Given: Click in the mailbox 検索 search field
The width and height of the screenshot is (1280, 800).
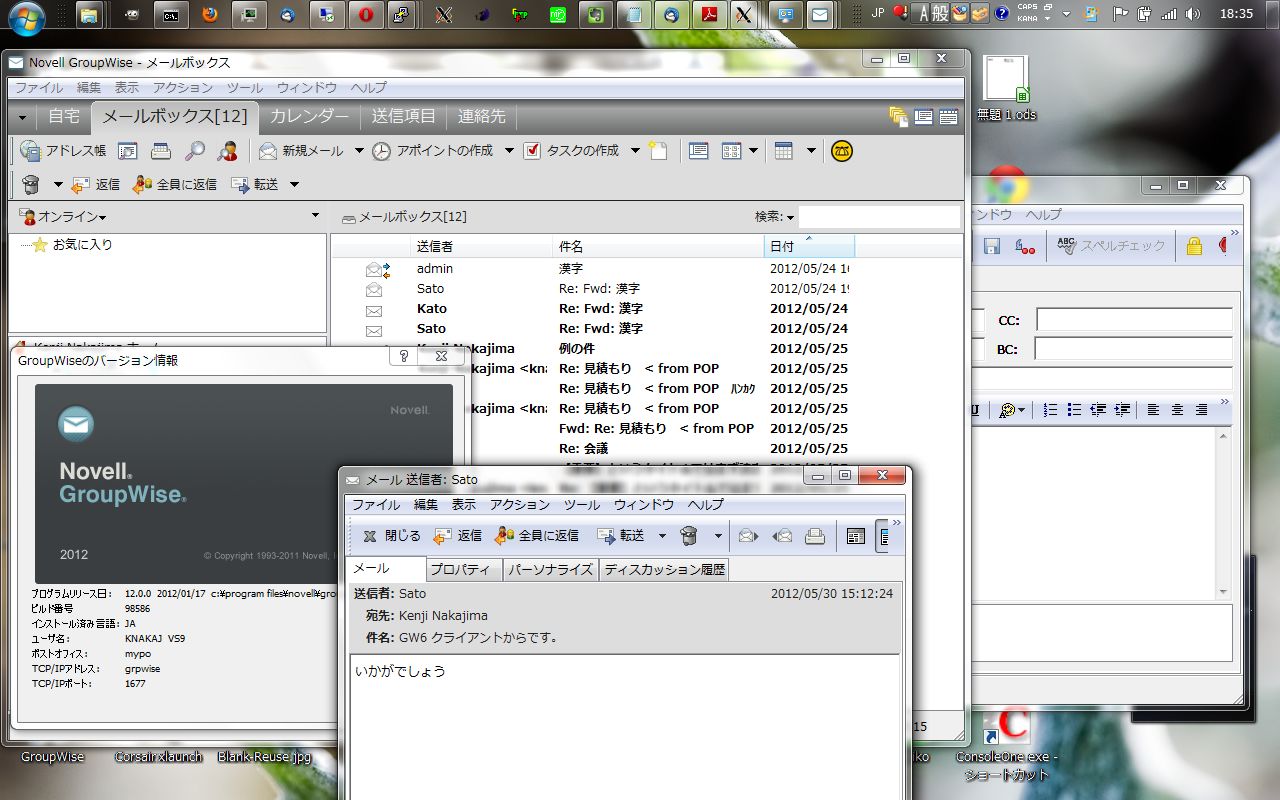Looking at the screenshot, I should click(879, 217).
